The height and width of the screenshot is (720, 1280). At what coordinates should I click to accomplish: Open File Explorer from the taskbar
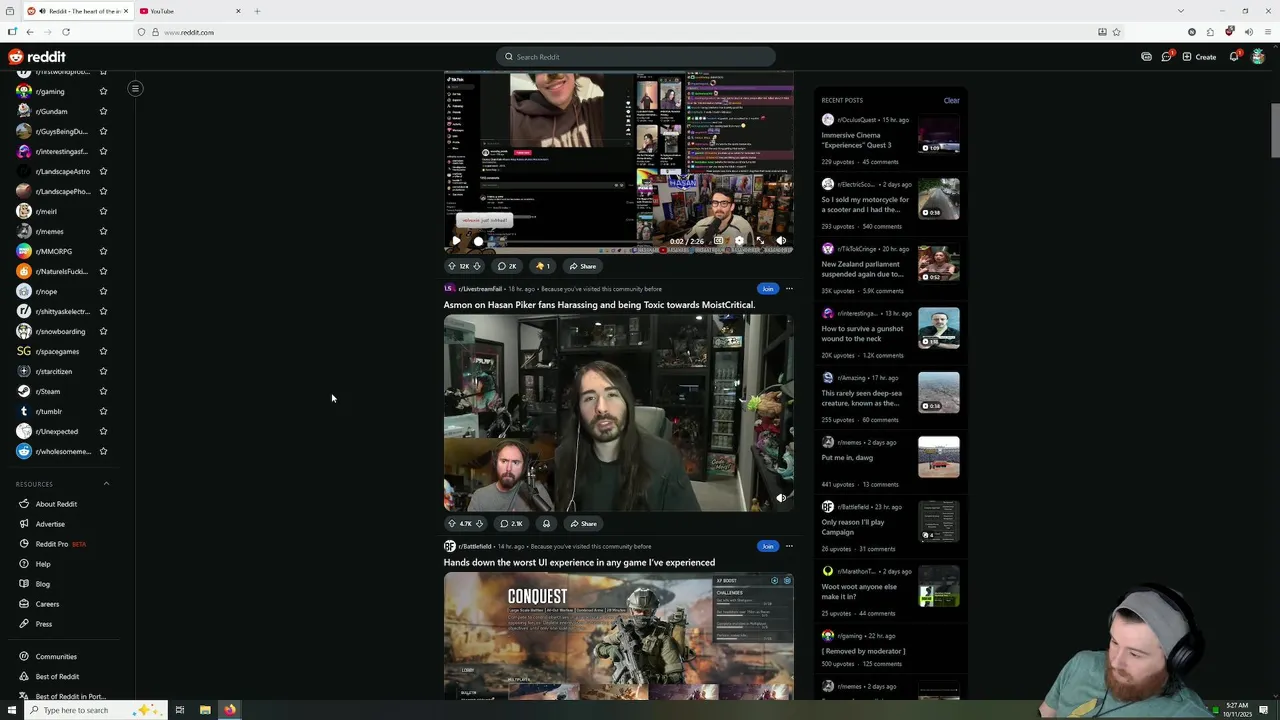click(205, 710)
